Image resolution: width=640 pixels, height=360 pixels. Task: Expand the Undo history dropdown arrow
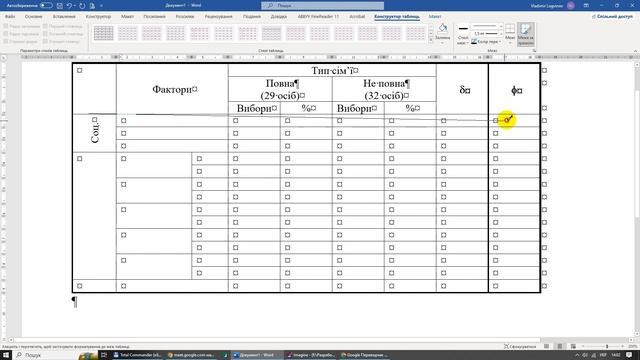[75, 6]
